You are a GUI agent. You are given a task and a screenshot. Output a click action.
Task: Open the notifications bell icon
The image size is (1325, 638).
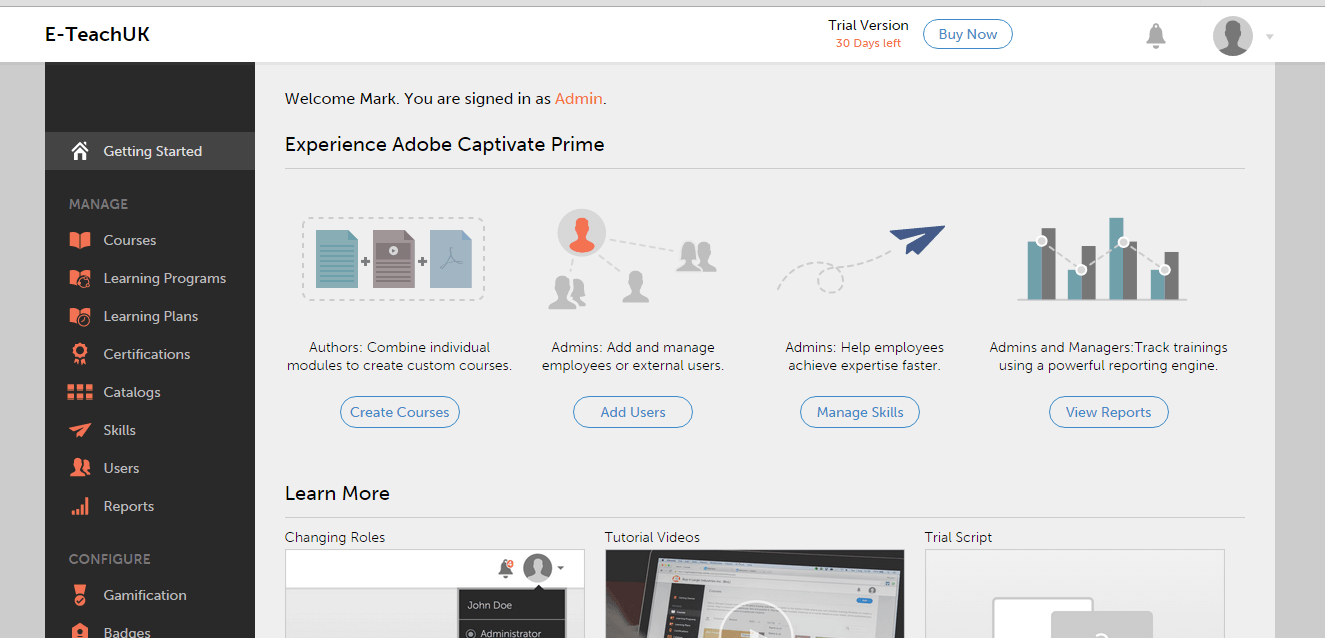click(1155, 36)
